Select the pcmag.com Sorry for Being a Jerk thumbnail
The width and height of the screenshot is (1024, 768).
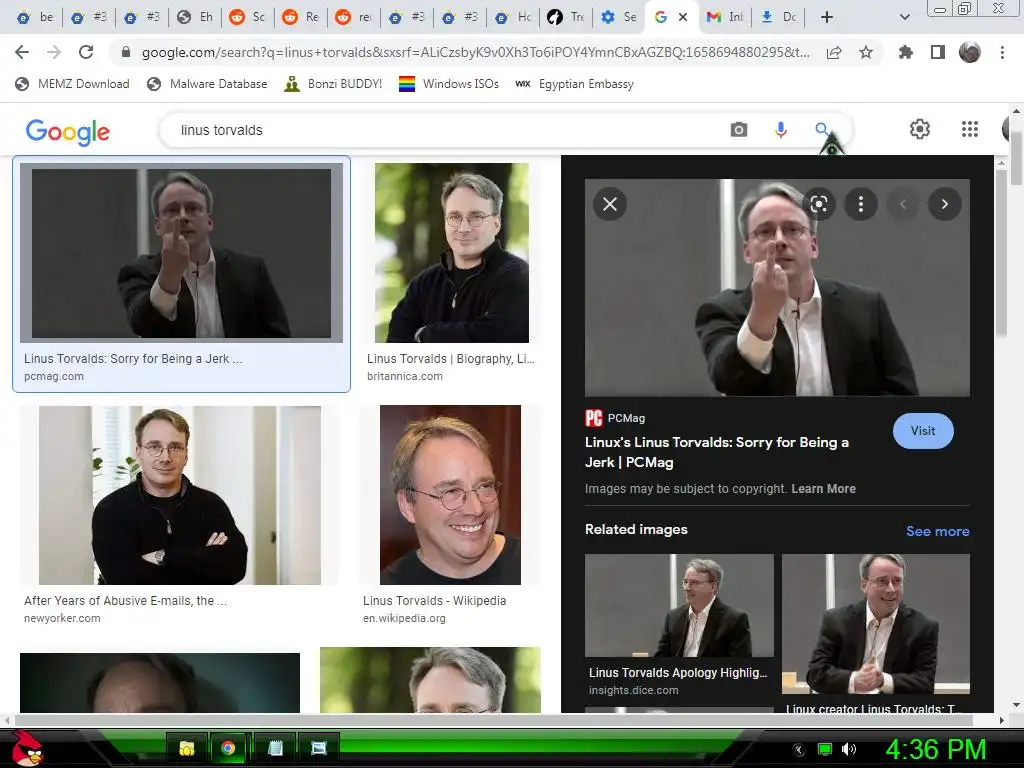(x=182, y=253)
